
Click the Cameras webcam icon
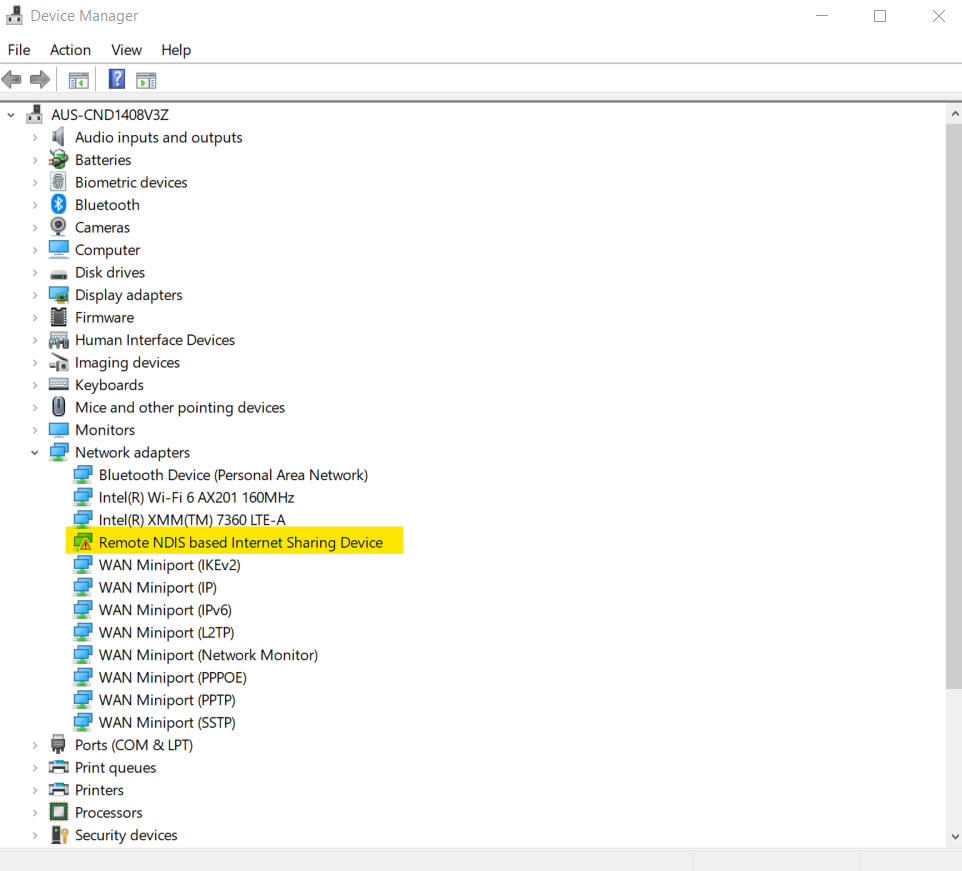point(58,227)
